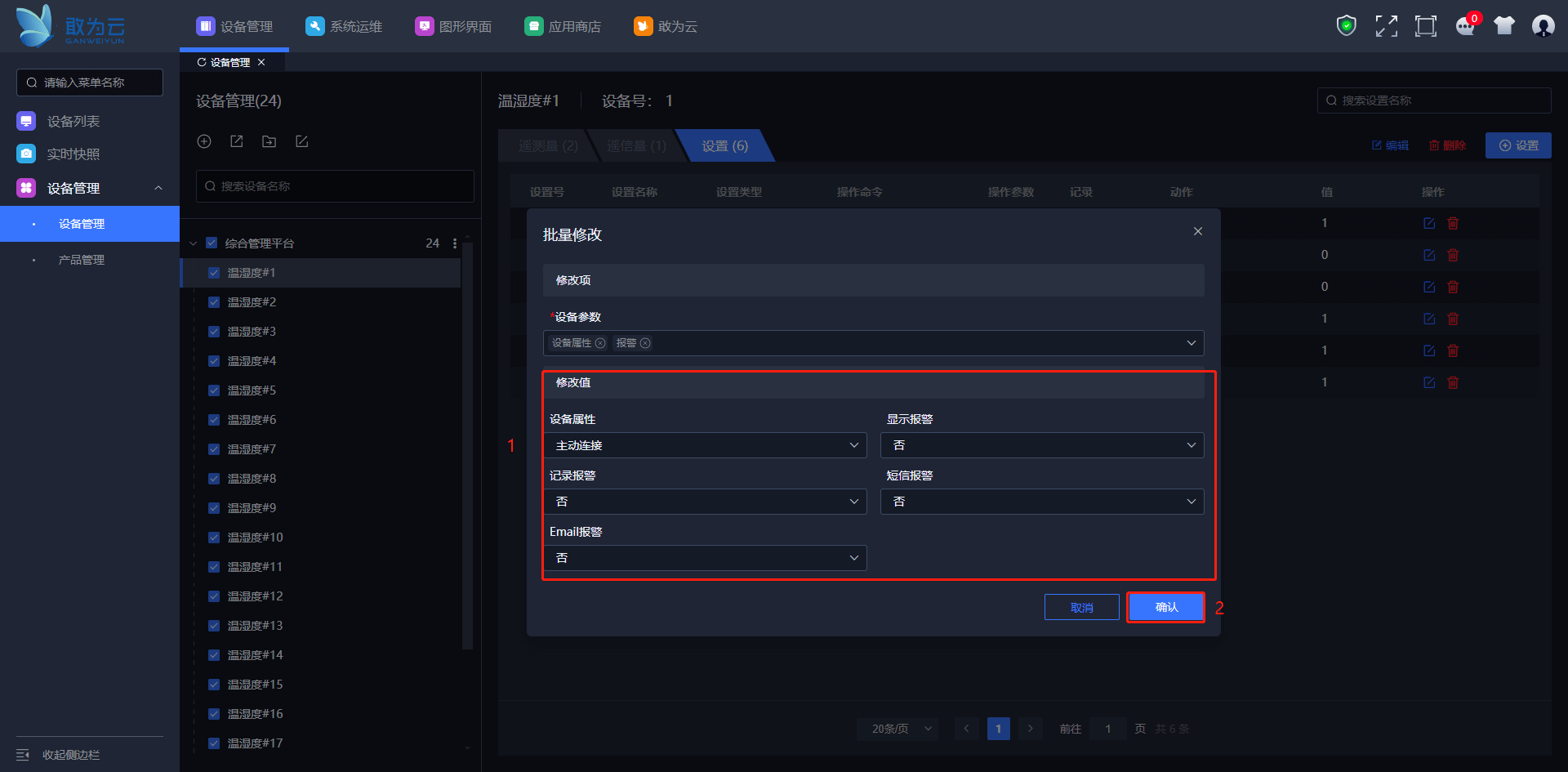Uncheck the 温湿度#3 checkbox

pos(214,332)
